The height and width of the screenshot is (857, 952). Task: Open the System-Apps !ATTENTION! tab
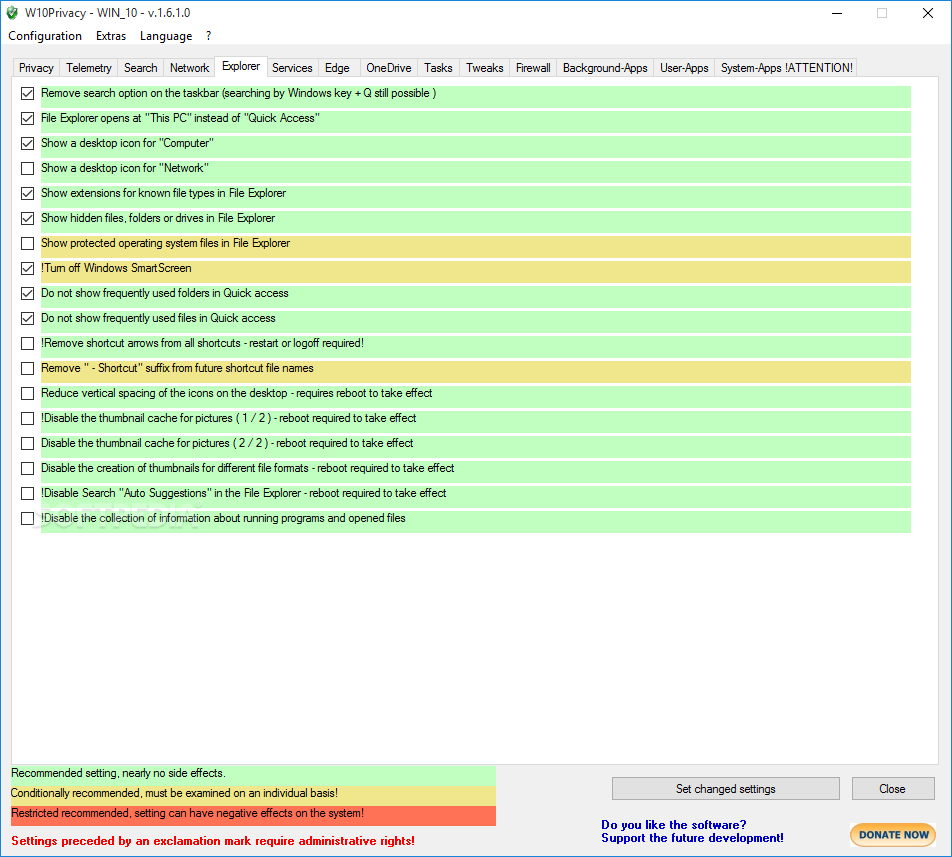point(786,68)
